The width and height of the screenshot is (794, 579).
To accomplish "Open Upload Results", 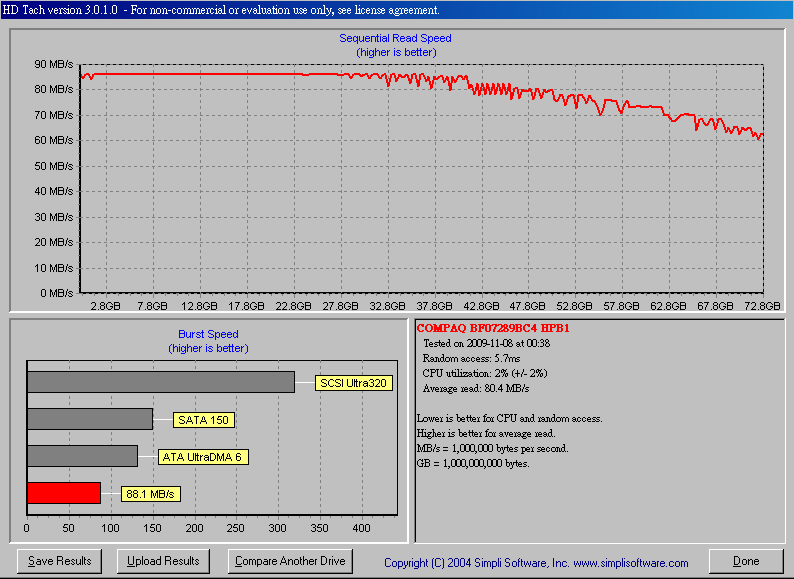I will (x=163, y=561).
